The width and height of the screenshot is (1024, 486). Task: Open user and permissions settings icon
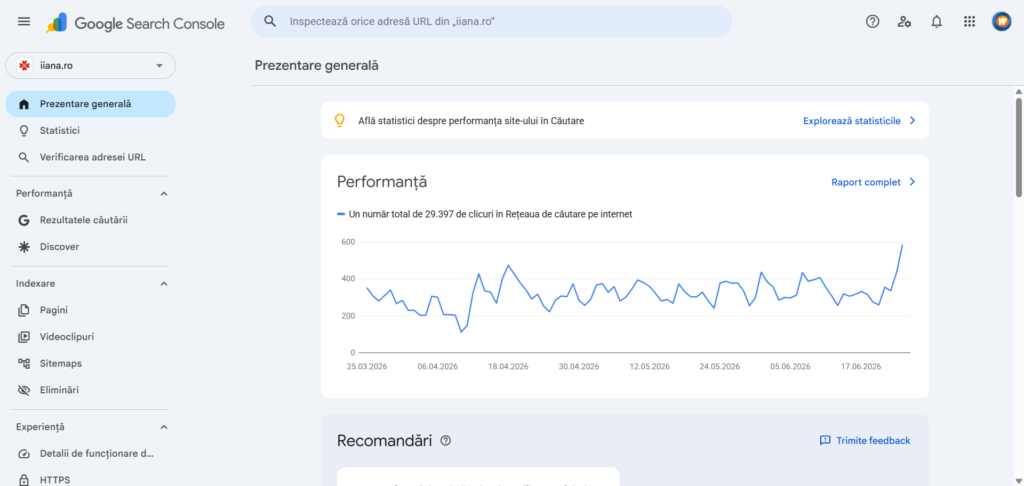904,22
